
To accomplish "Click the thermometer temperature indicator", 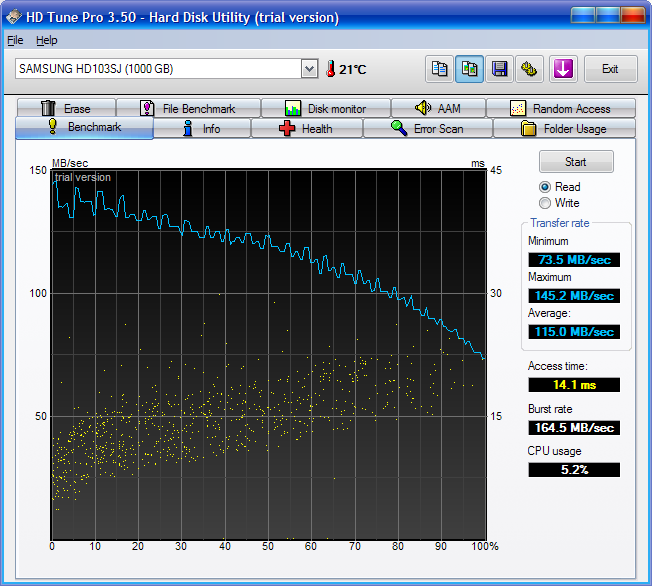I will coord(330,69).
